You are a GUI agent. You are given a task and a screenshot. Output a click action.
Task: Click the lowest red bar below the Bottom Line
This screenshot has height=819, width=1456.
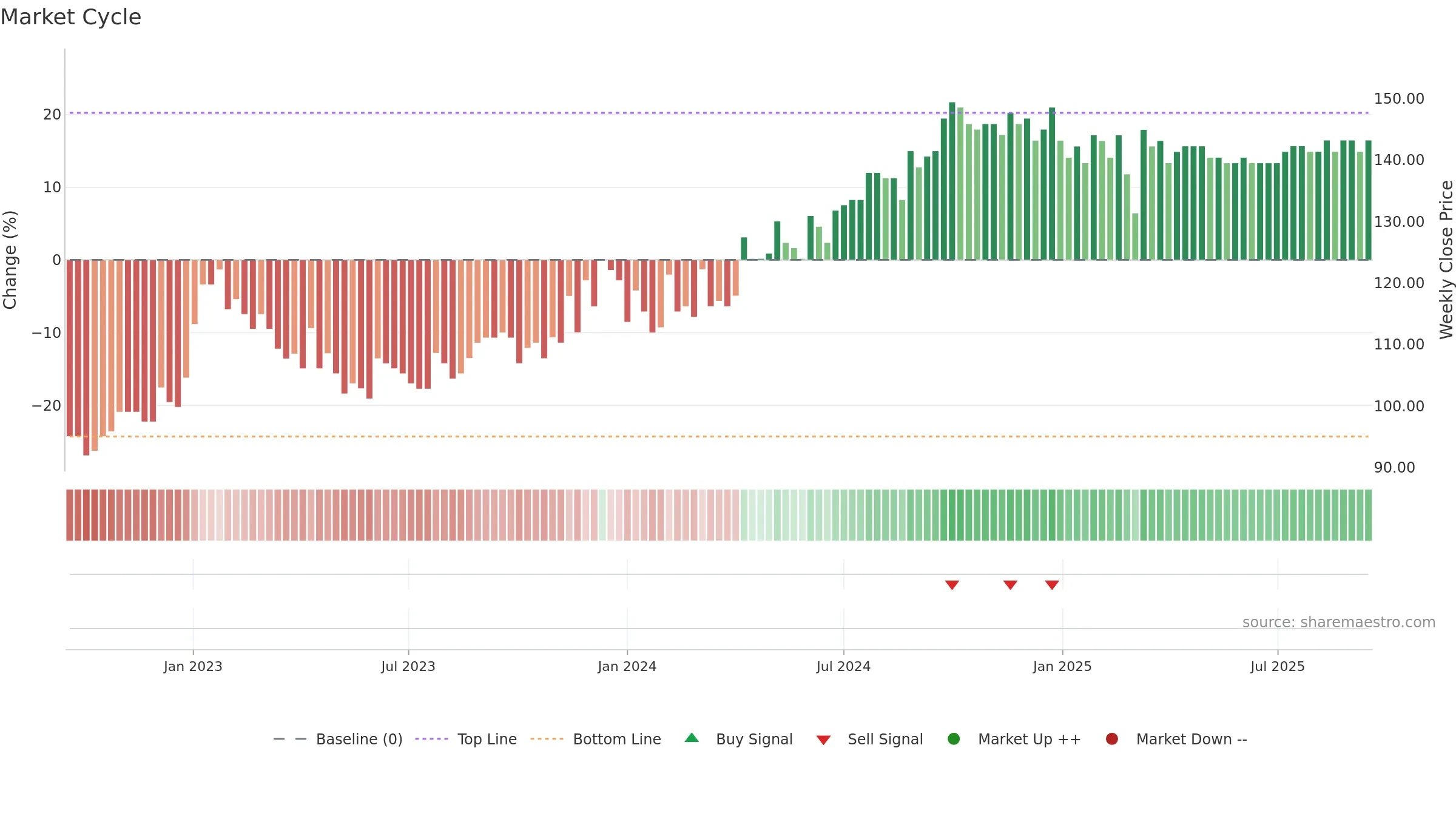point(86,357)
